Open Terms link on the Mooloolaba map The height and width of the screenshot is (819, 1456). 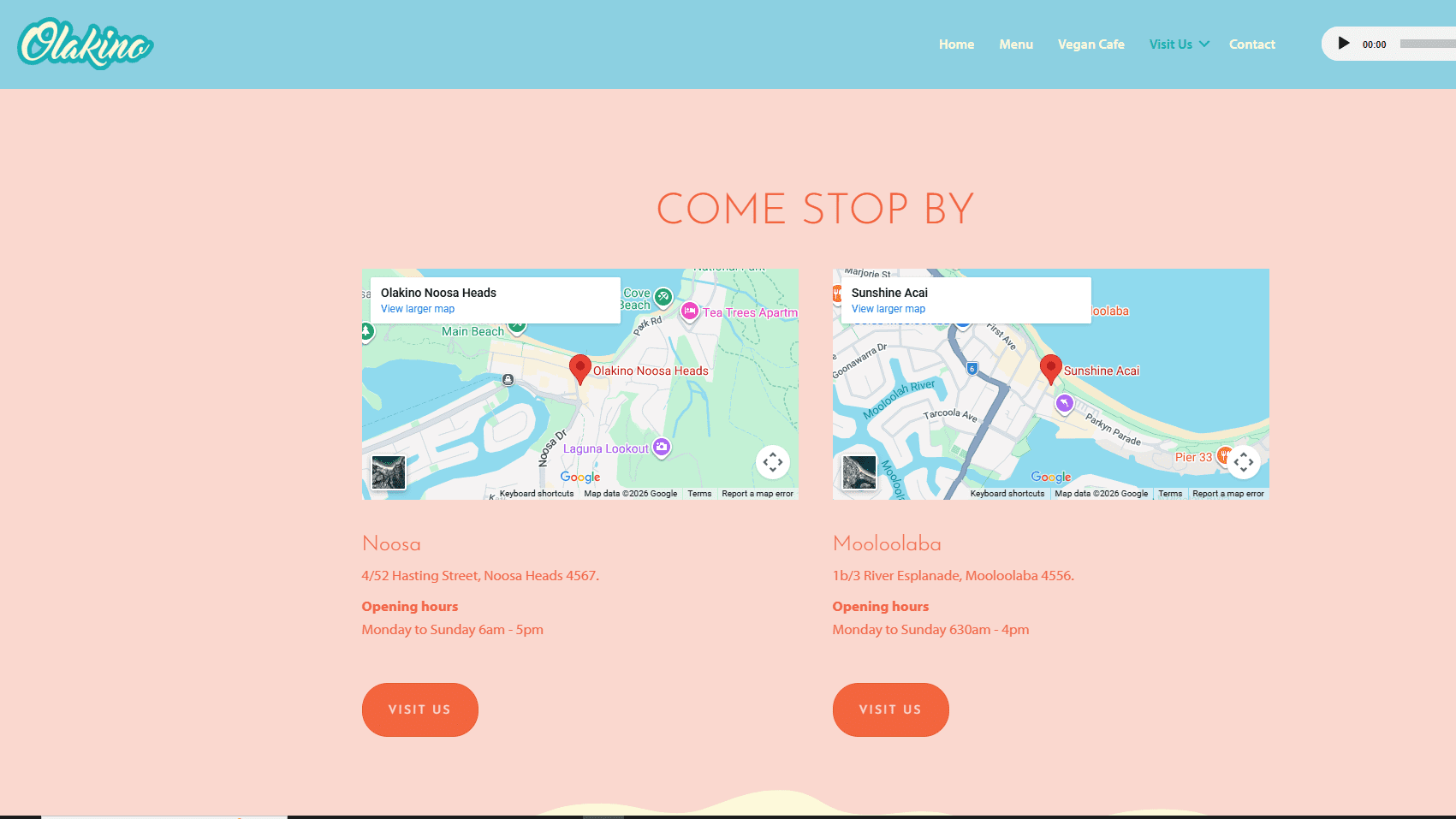[1170, 494]
